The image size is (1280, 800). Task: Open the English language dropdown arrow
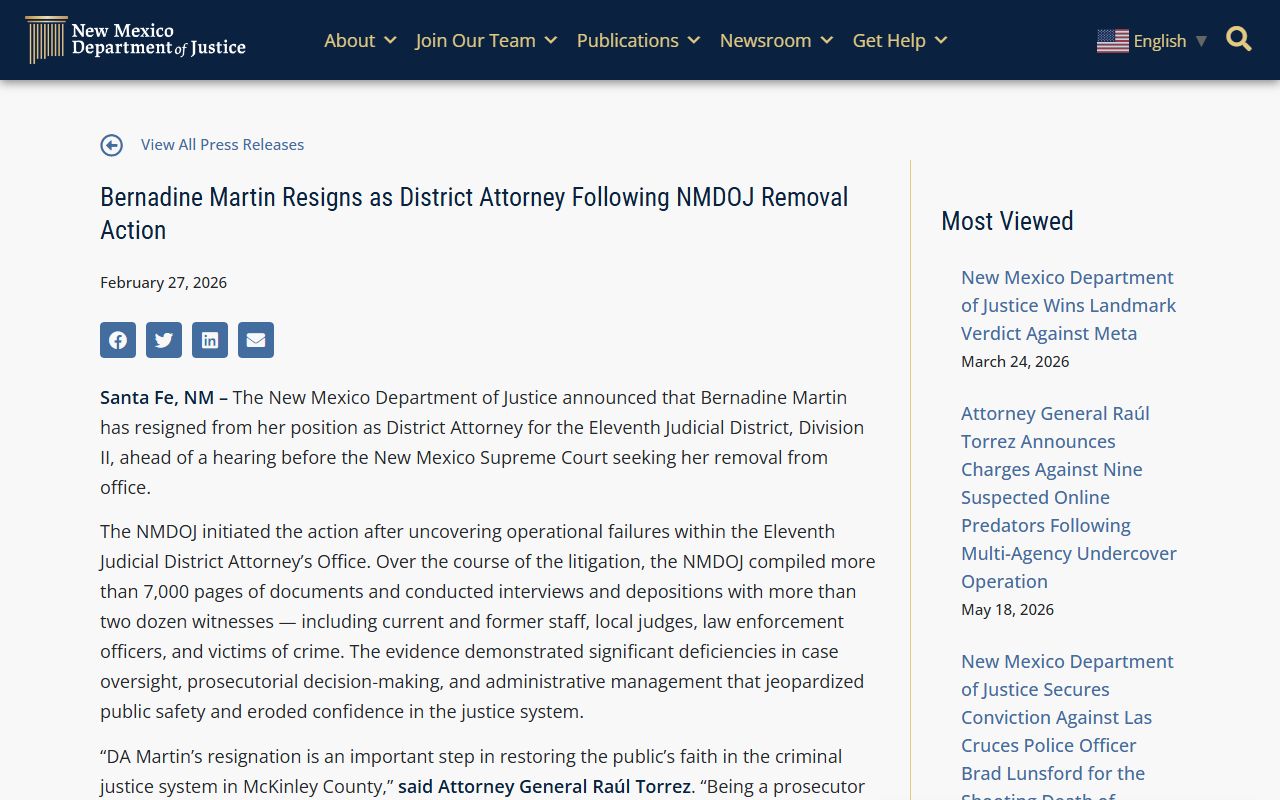[1201, 41]
